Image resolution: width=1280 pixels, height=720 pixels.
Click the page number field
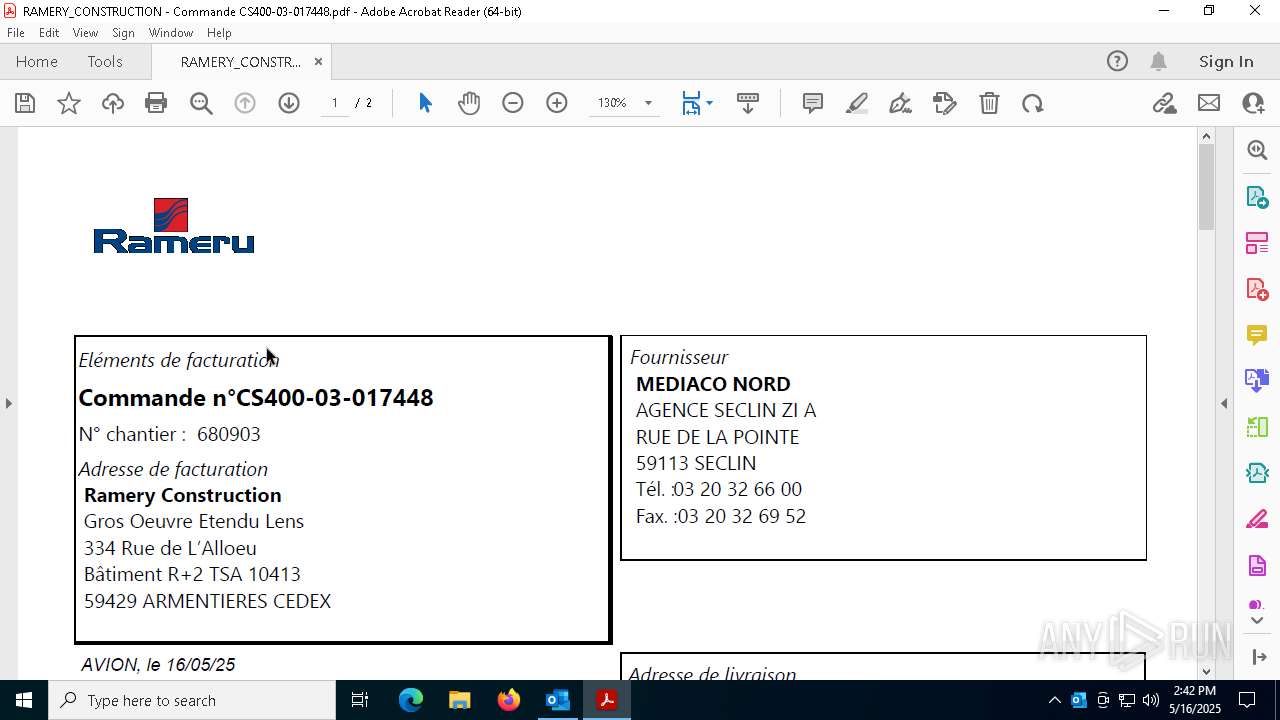click(335, 103)
